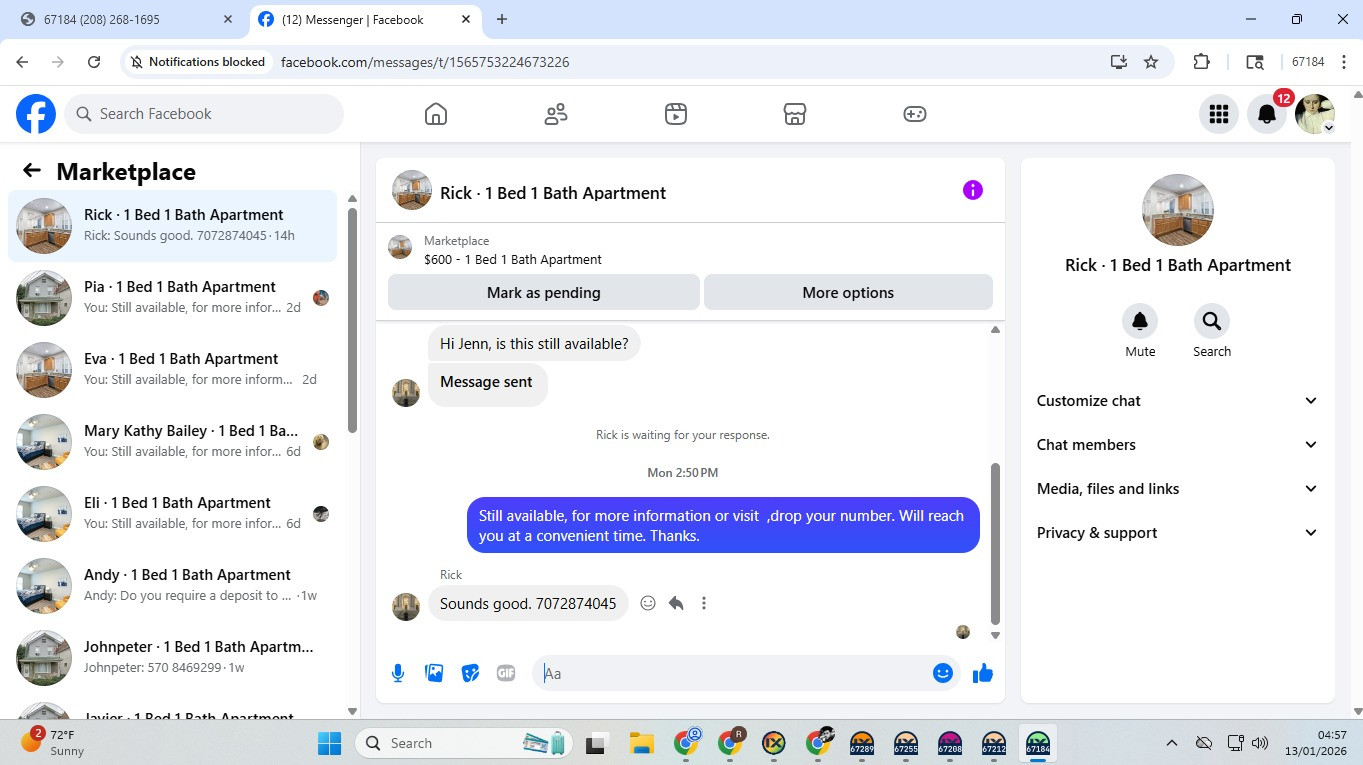Open Johnpeter conversation in the list
The width and height of the screenshot is (1363, 765).
(173, 658)
